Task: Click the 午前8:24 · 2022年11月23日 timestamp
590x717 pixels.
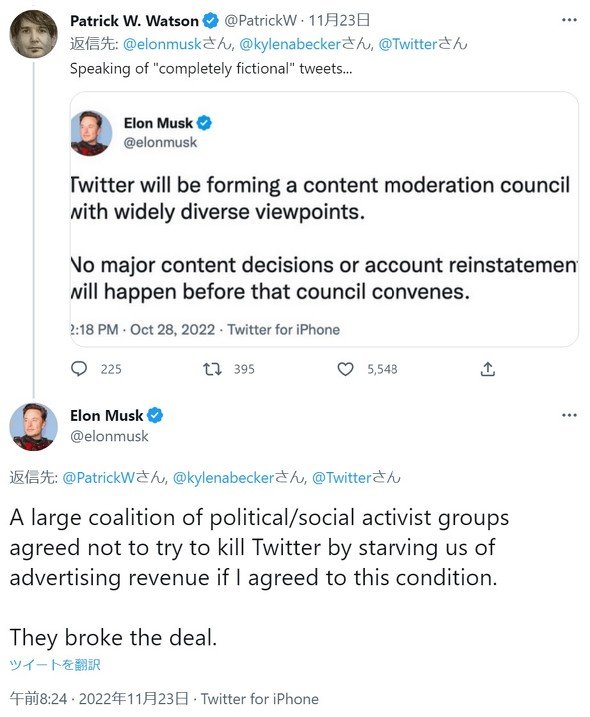Action: pos(99,699)
